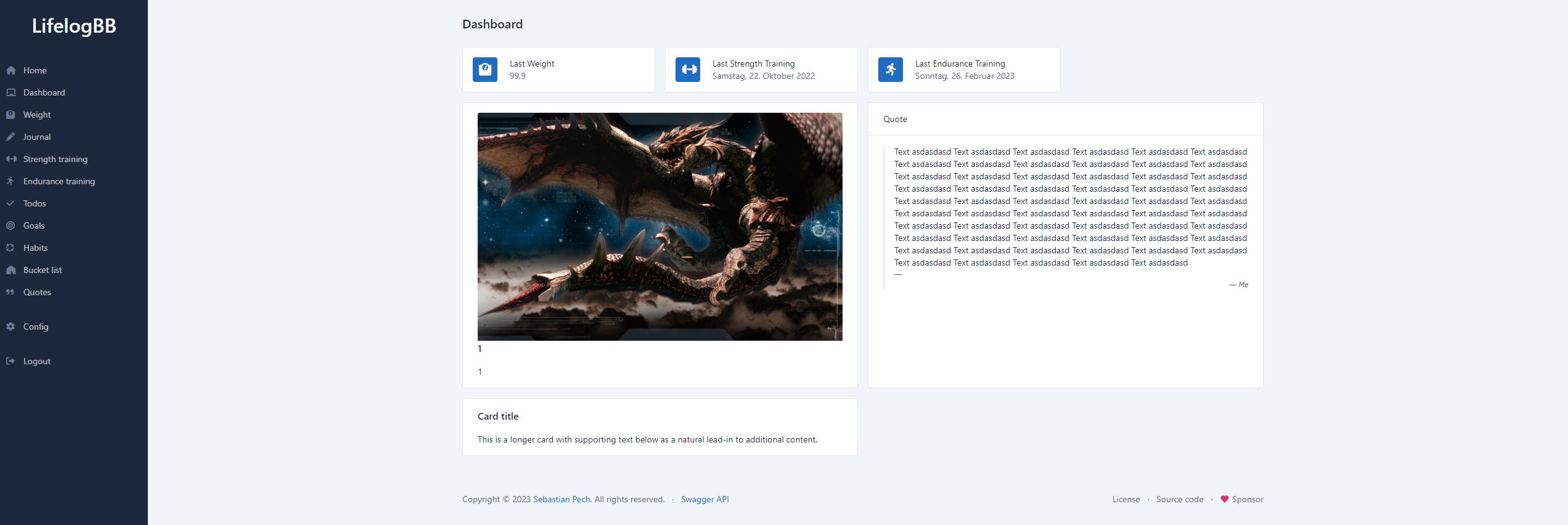Click the Endurance training runner sidebar icon

pyautogui.click(x=10, y=181)
